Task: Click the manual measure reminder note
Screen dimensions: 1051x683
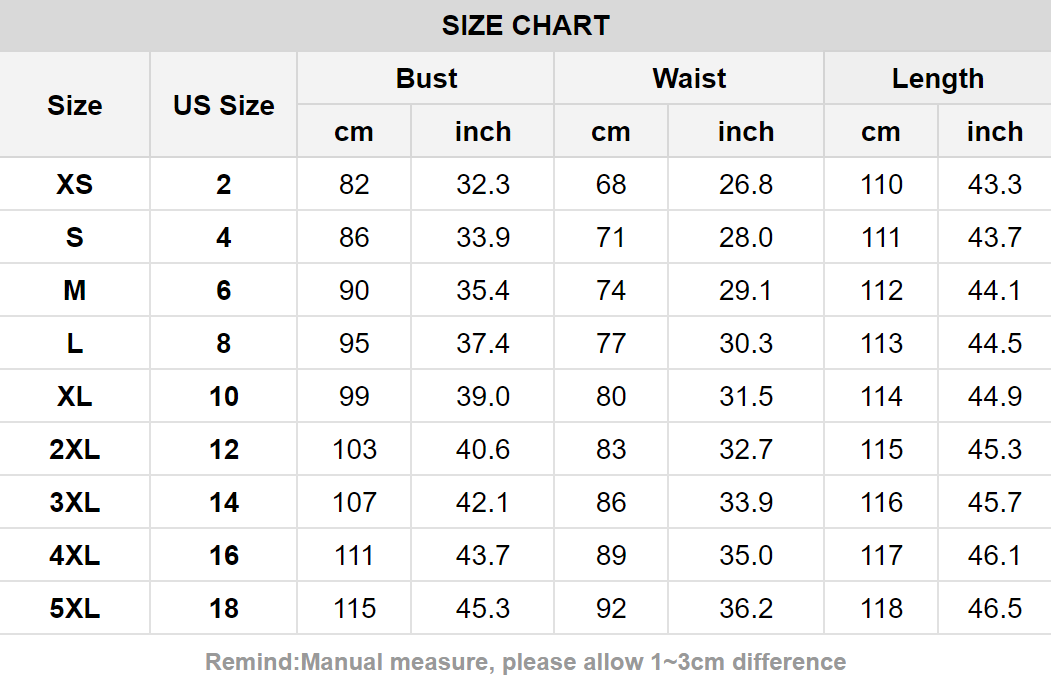Action: 525,662
